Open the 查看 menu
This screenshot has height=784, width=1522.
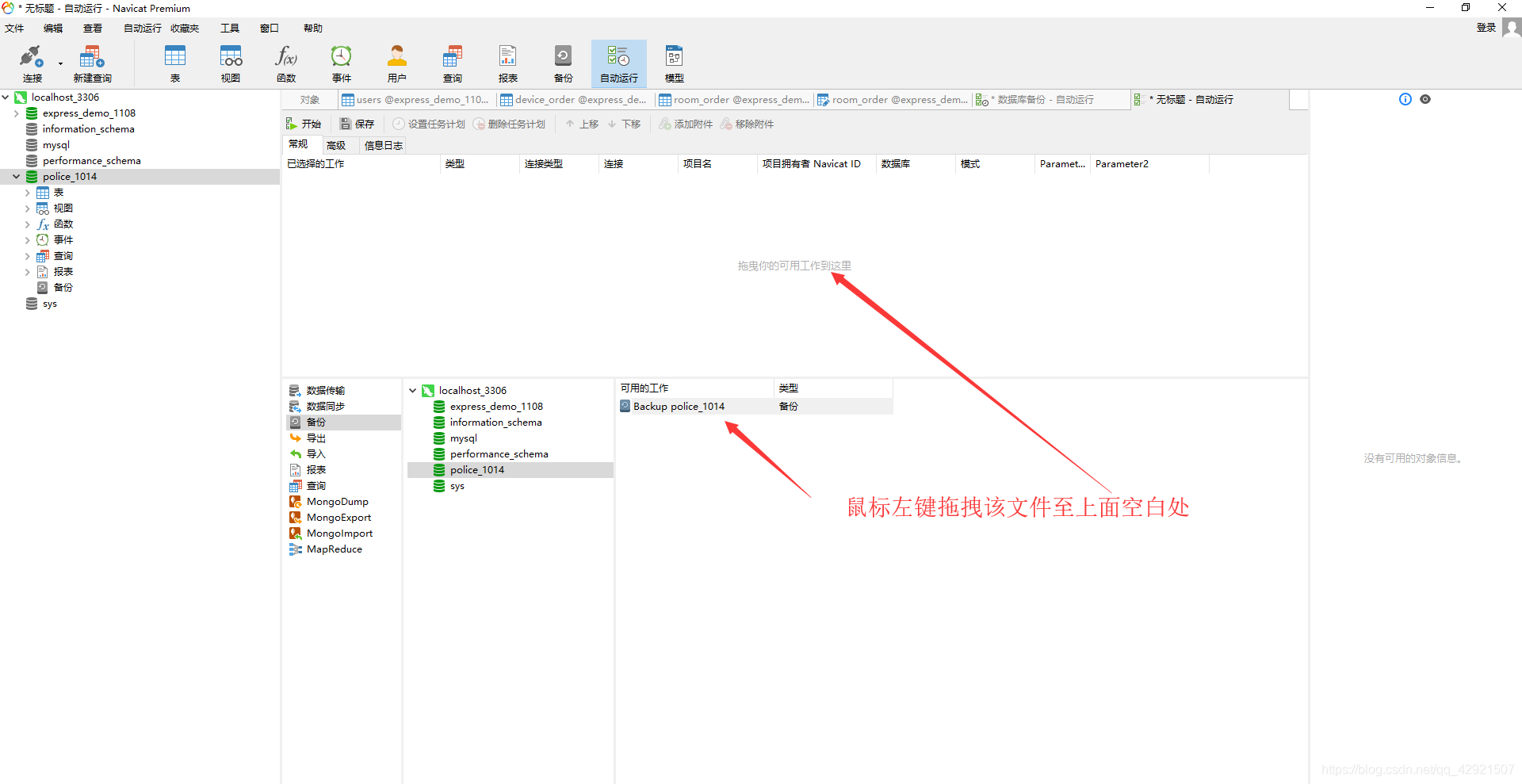click(93, 29)
